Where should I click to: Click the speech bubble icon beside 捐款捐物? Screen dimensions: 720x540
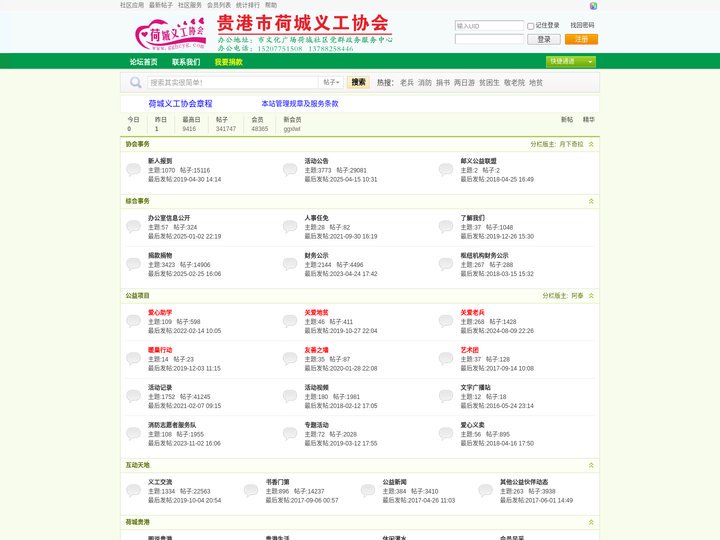point(134,264)
